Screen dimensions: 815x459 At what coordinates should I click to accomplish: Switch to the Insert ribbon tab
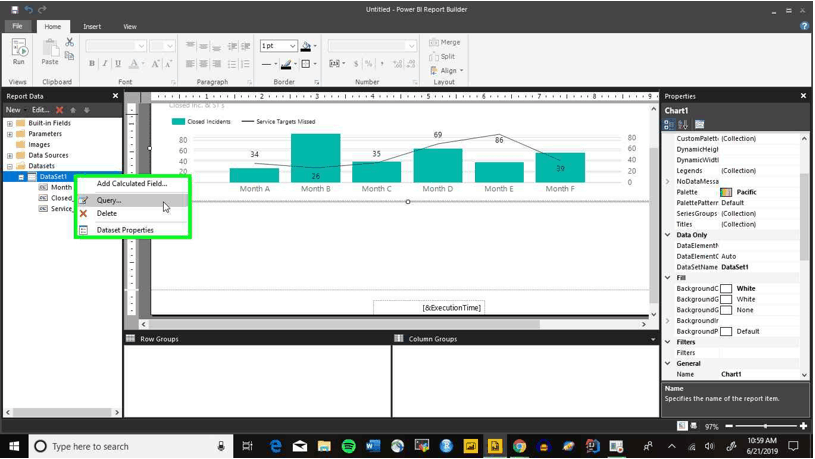(92, 27)
